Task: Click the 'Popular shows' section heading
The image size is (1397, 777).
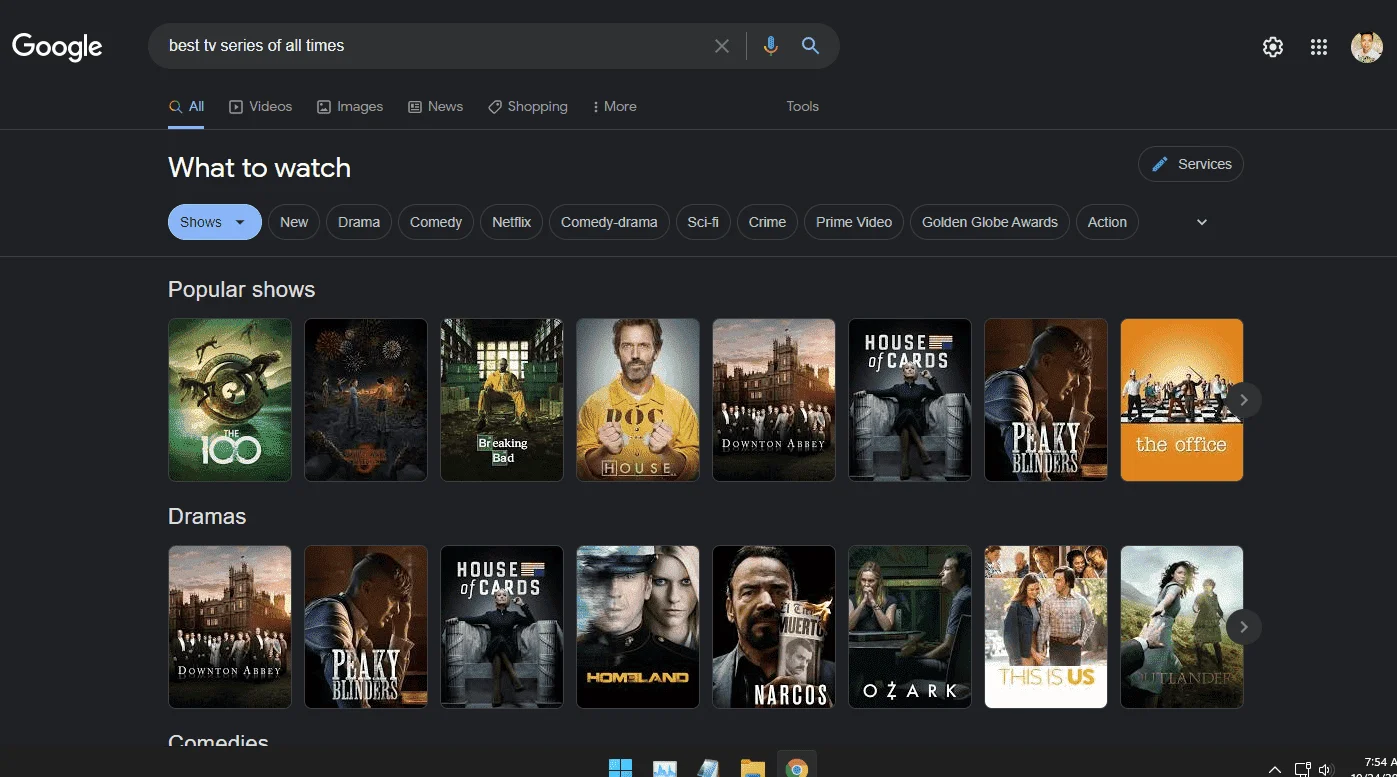Action: point(242,290)
